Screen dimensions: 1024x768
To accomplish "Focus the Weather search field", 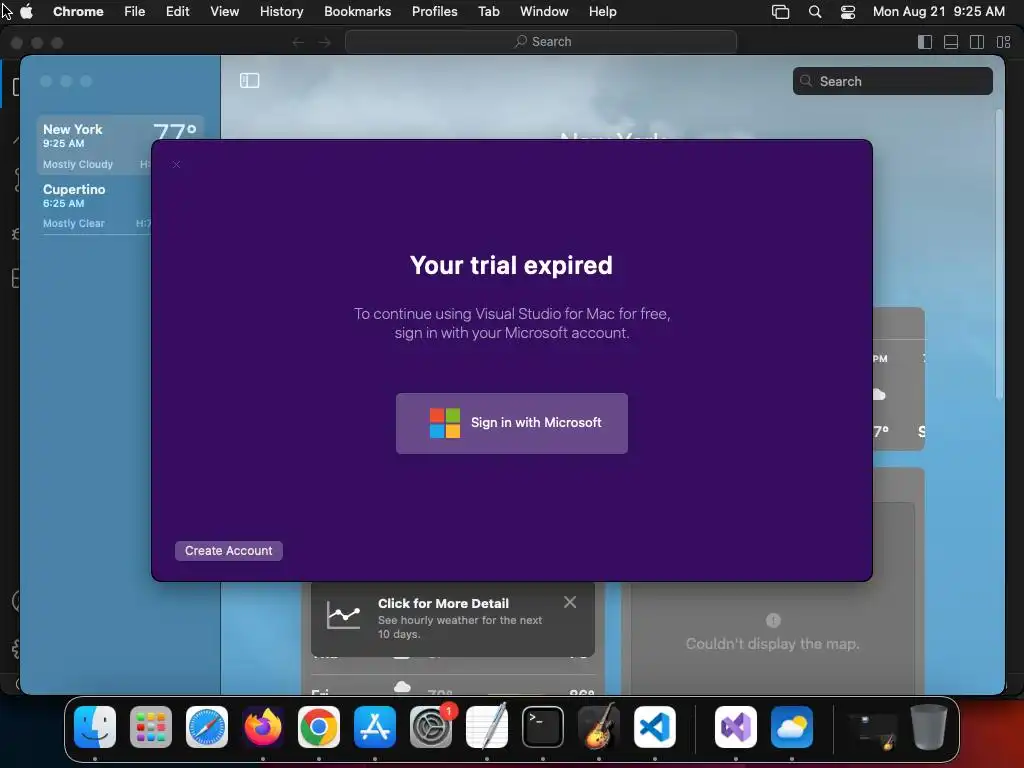I will (892, 81).
